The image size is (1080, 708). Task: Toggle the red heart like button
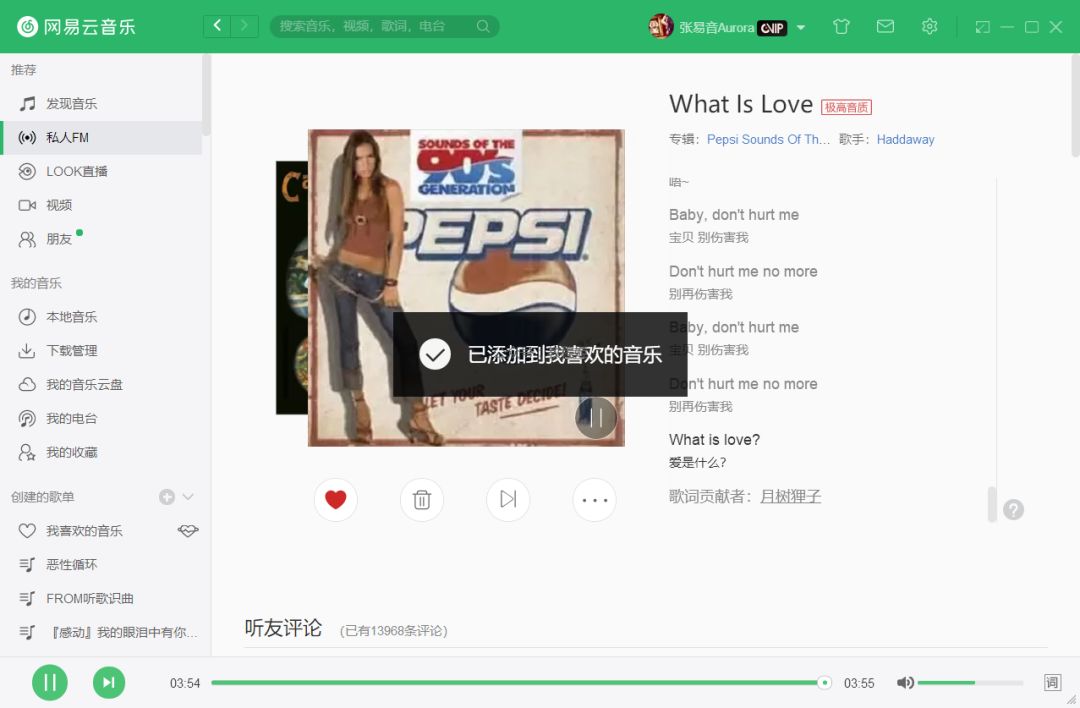point(335,499)
